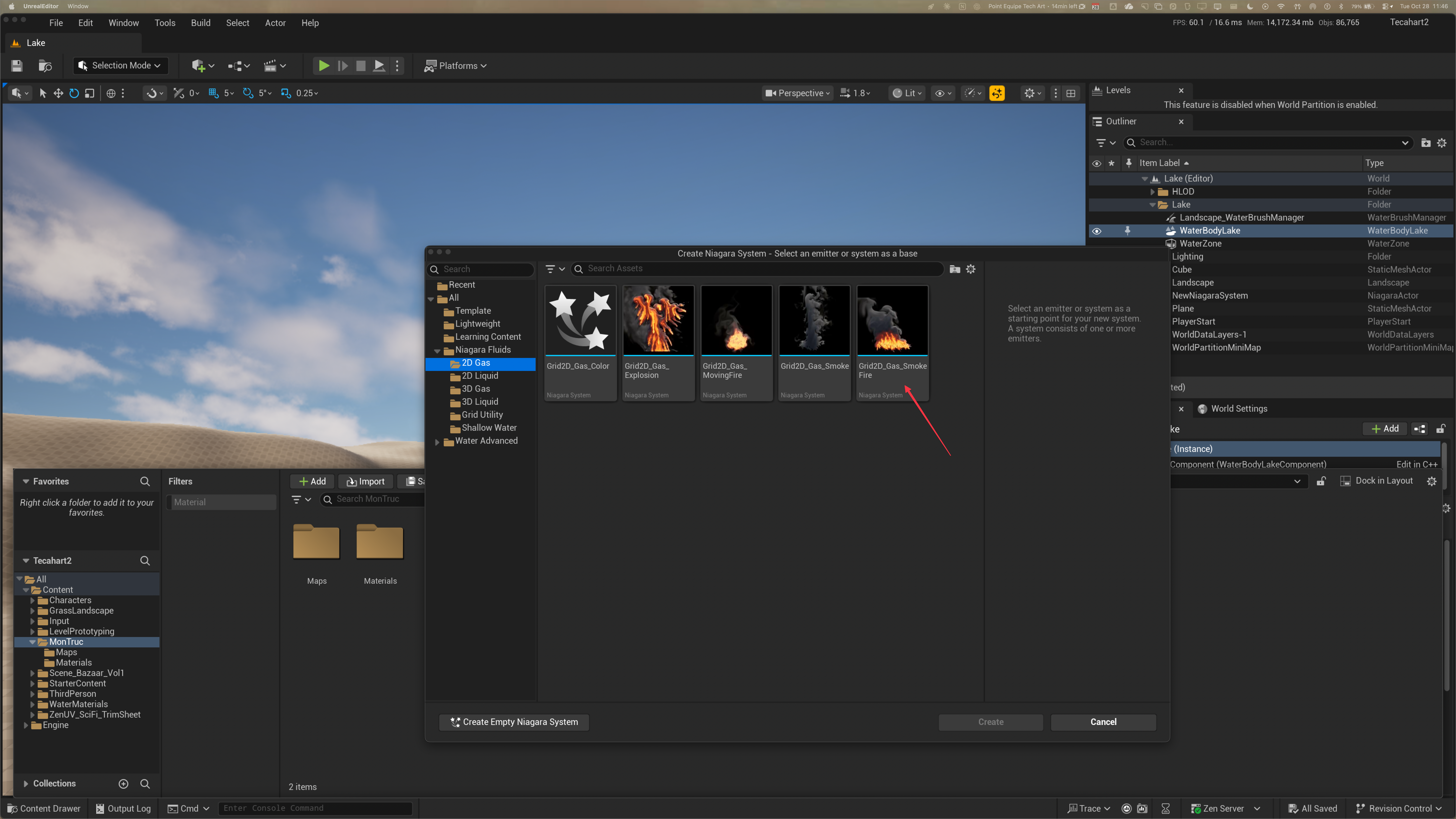Screen dimensions: 1456x819
Task: Save the current level with the floppy disk icon
Action: 17,66
